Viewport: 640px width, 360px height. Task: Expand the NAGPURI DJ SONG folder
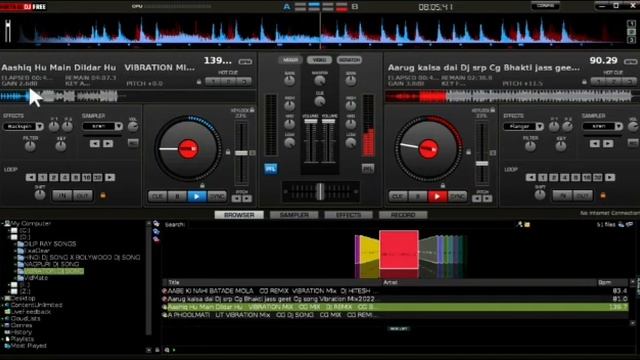tap(16, 264)
